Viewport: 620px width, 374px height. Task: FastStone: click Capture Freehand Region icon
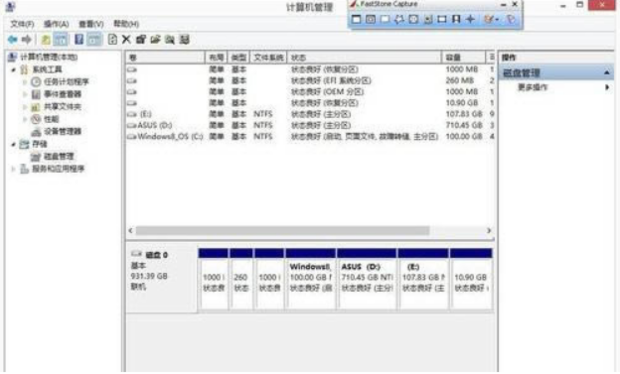pyautogui.click(x=399, y=19)
